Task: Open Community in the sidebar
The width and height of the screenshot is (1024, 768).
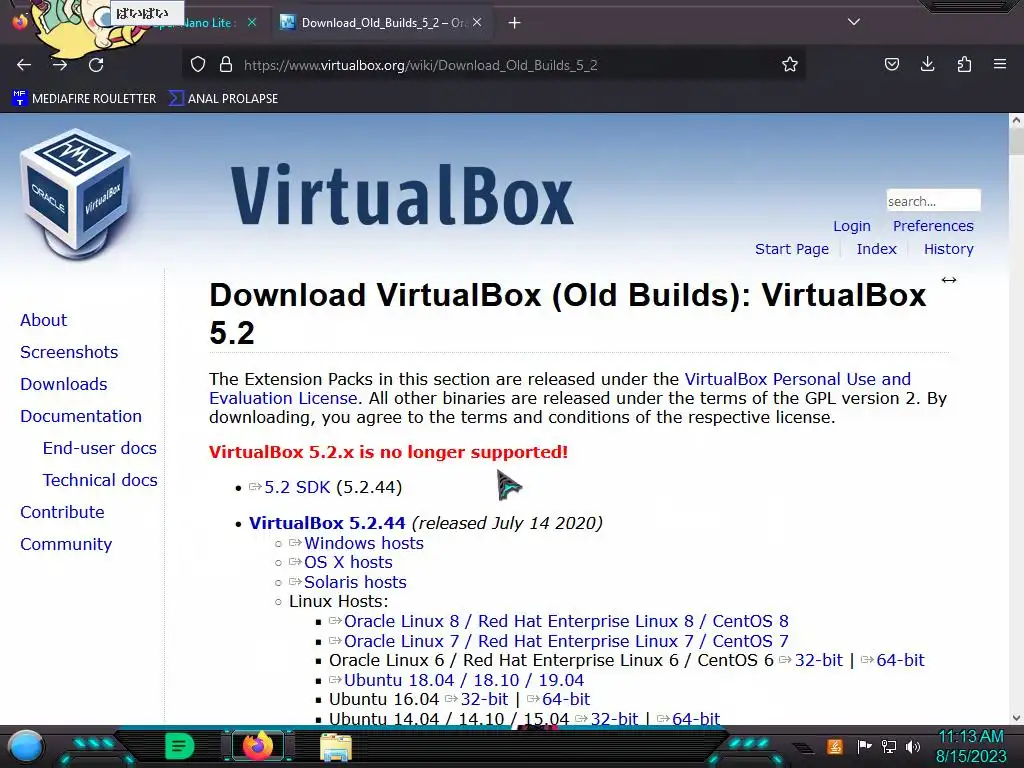Action: click(66, 545)
